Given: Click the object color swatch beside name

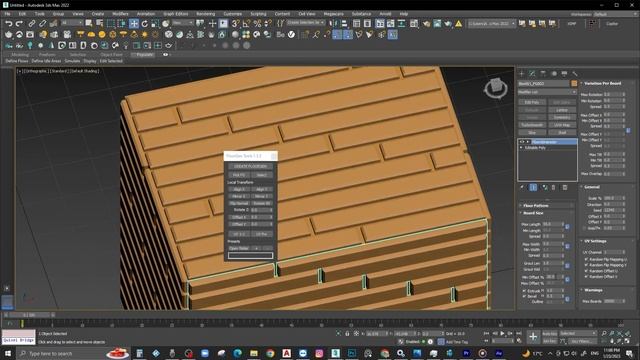Looking at the screenshot, I should (574, 83).
